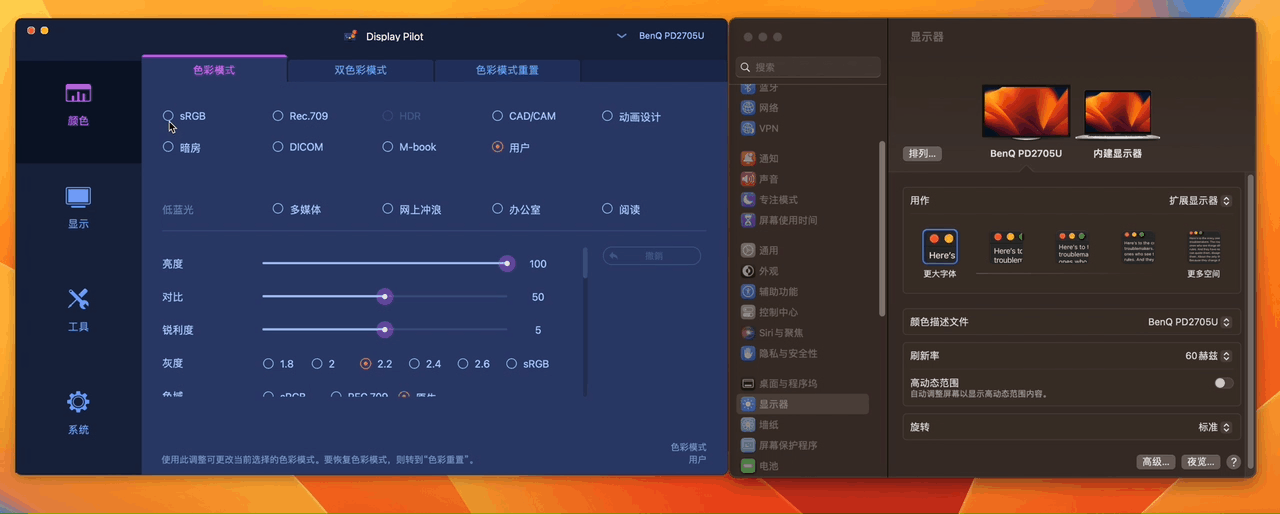Switch to the 双色彩模式 tab
The width and height of the screenshot is (1280, 514).
tap(360, 70)
